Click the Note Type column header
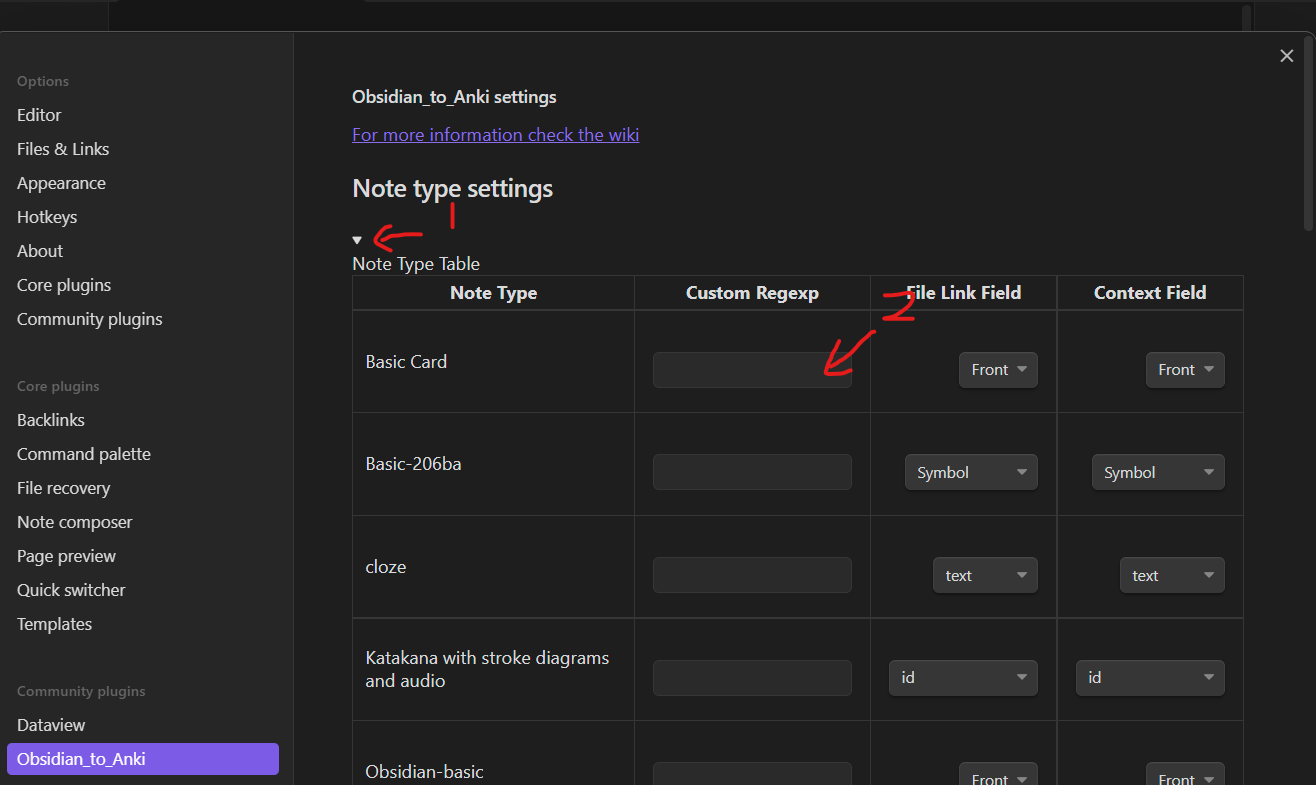The image size is (1316, 785). 494,293
